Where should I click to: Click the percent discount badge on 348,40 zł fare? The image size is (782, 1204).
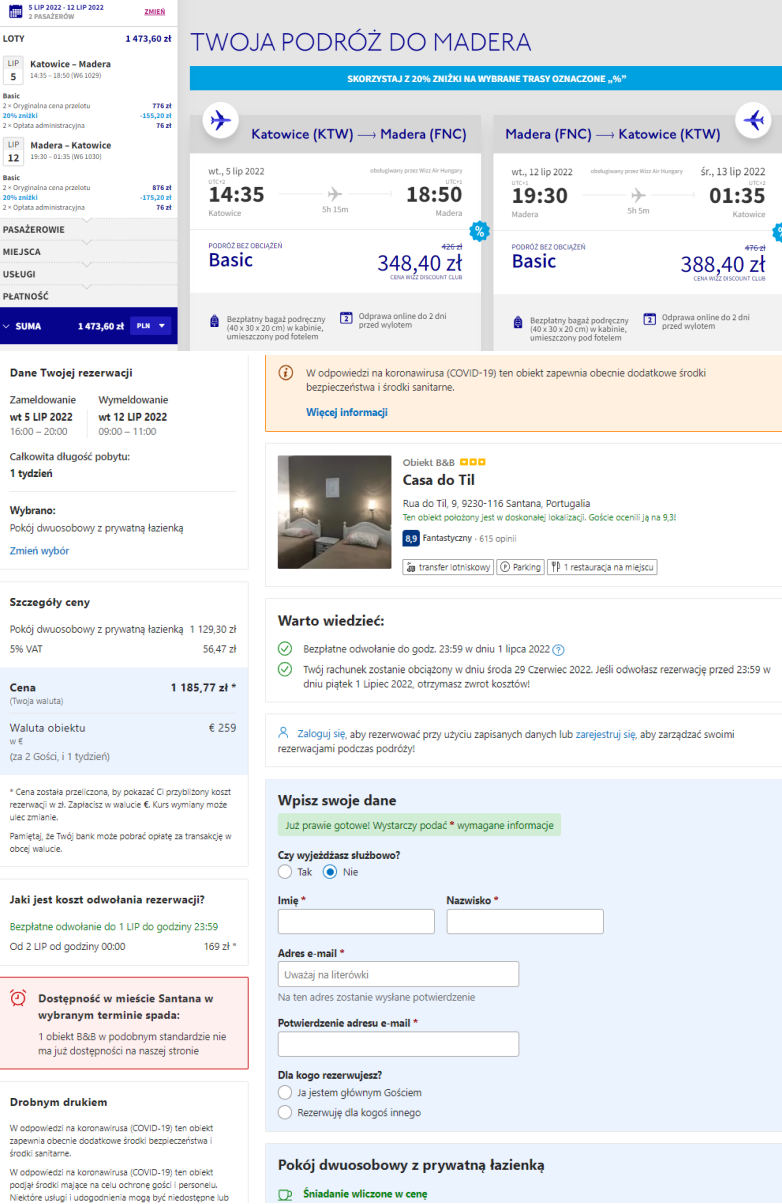tap(479, 230)
